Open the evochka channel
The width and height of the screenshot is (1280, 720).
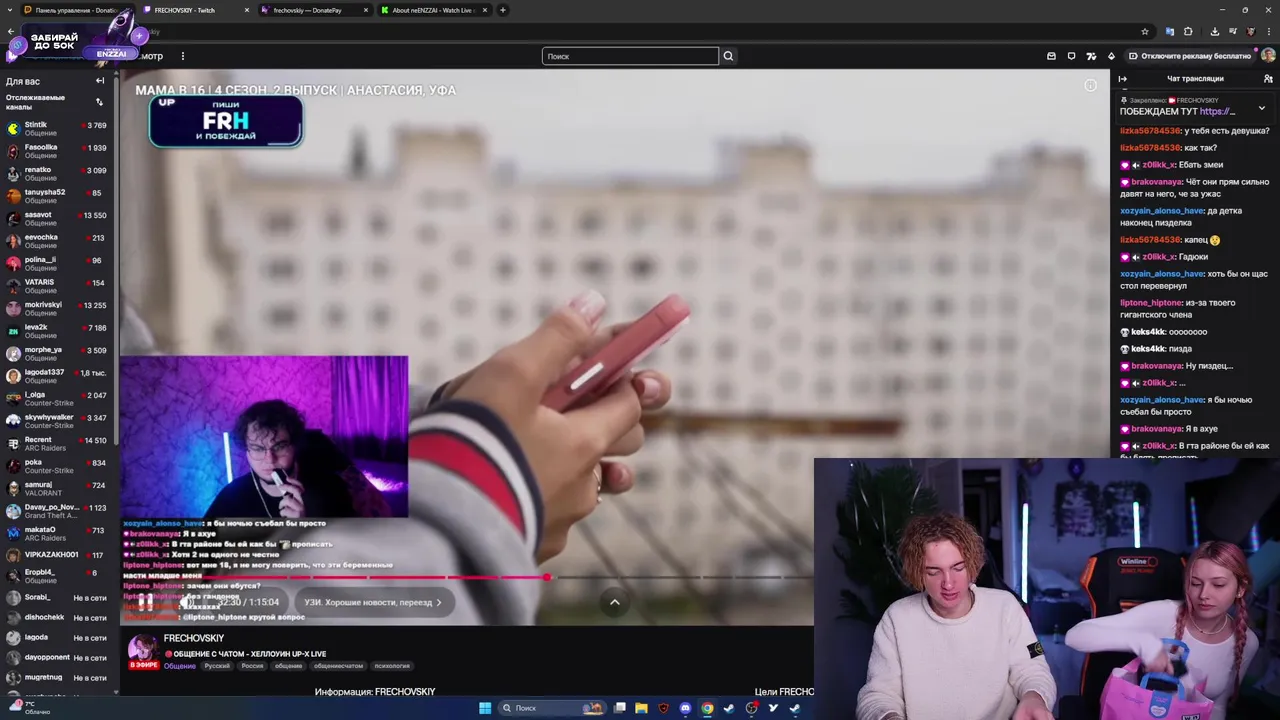(59, 241)
